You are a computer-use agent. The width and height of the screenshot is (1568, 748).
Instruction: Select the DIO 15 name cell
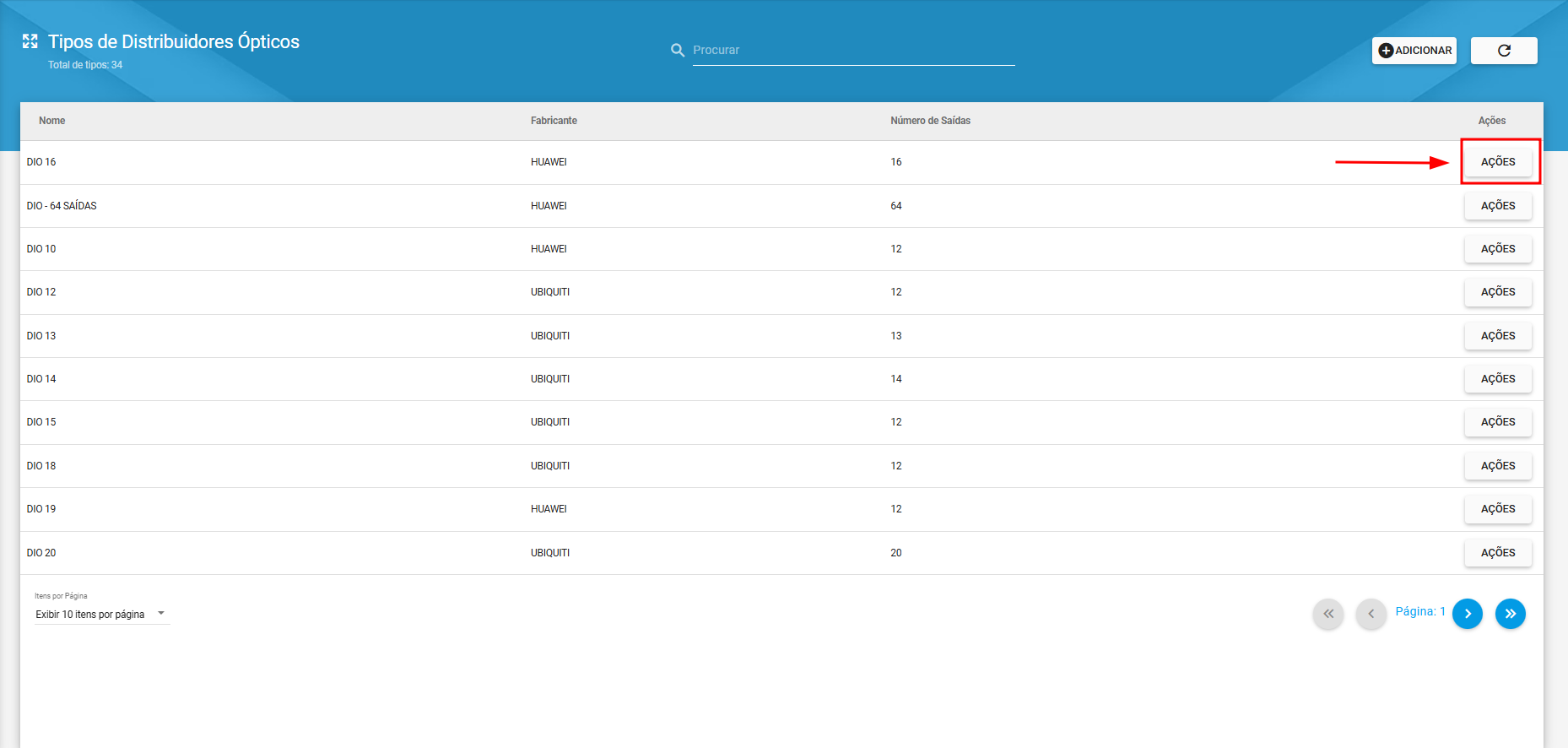click(41, 422)
